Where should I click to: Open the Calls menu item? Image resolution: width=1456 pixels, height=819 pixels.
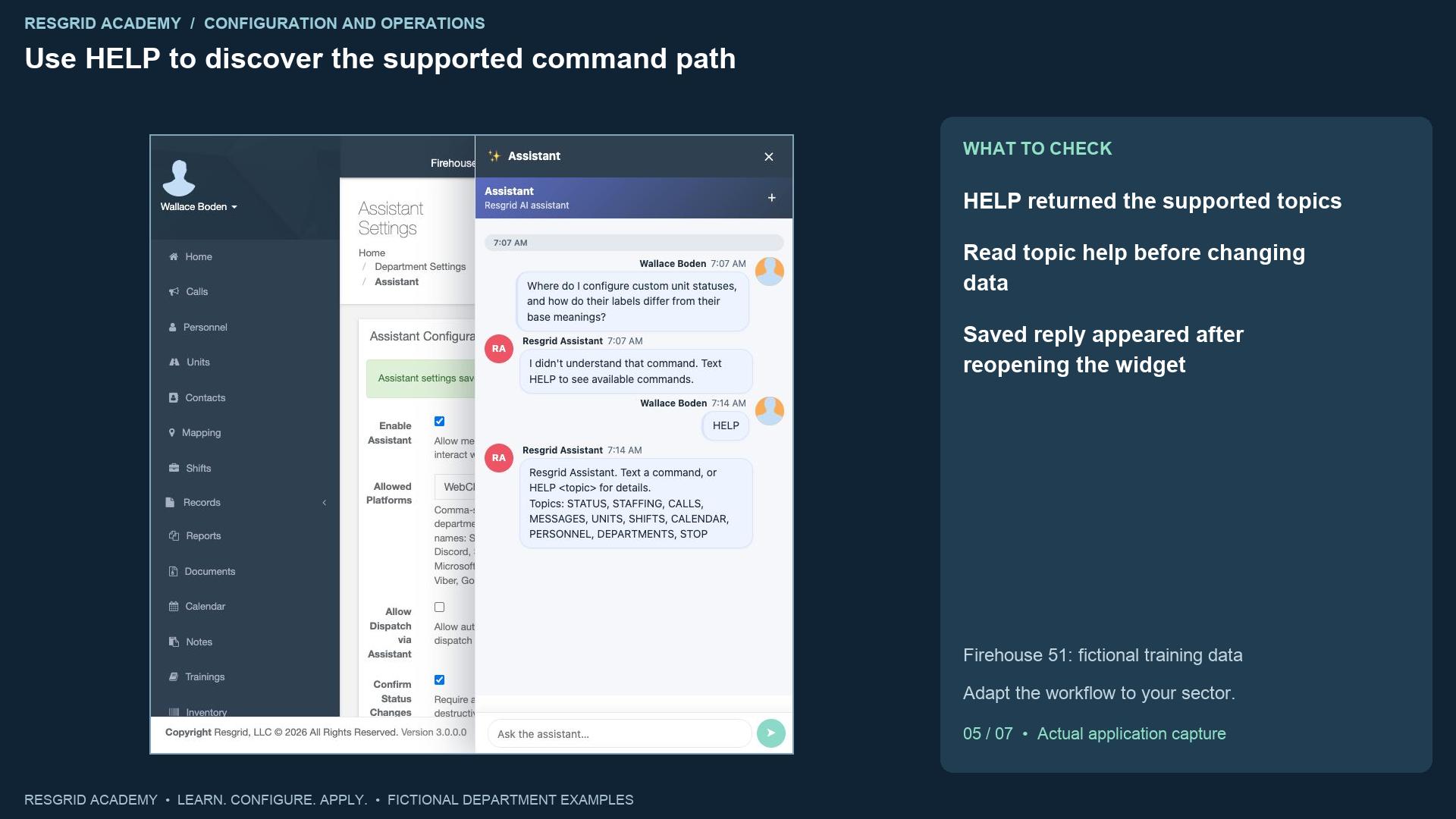coord(244,292)
